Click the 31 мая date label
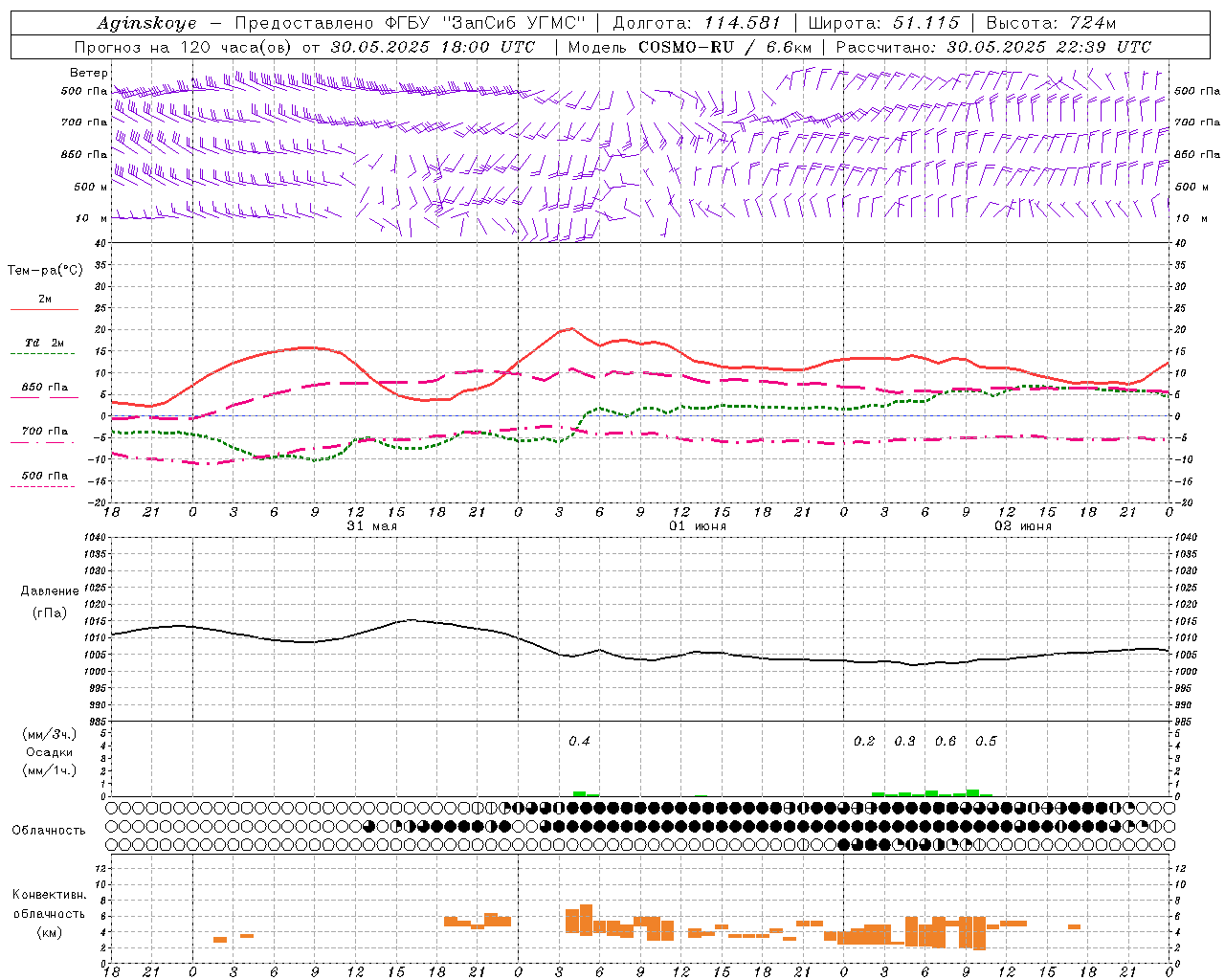The image size is (1225, 980). click(x=371, y=526)
